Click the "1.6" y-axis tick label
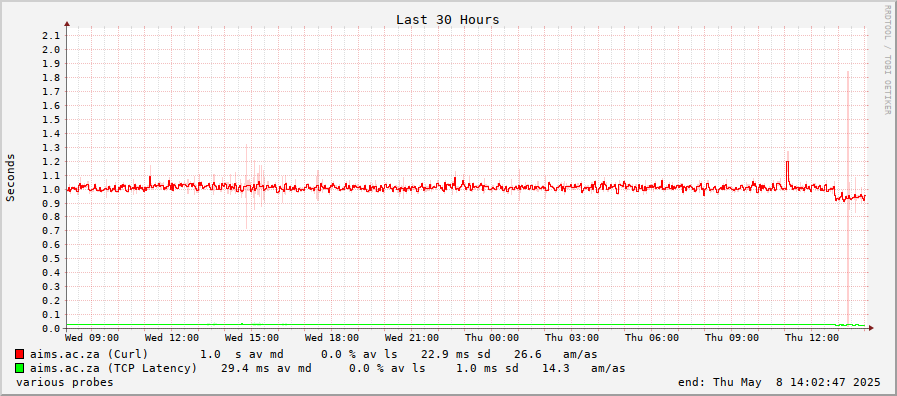The image size is (897, 396). pyautogui.click(x=50, y=105)
